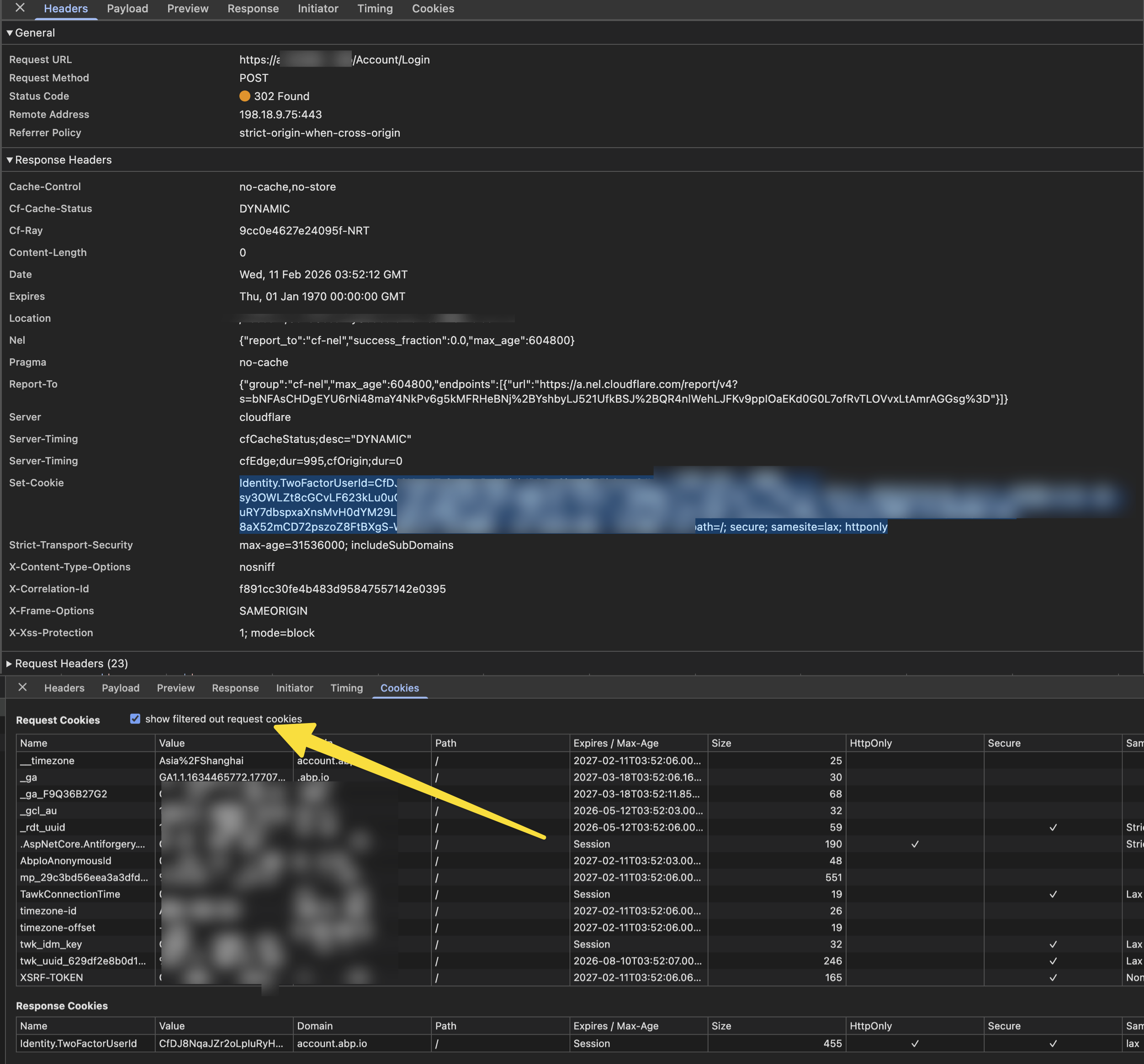
Task: Open Initiator tab in lower panel
Action: click(x=294, y=688)
